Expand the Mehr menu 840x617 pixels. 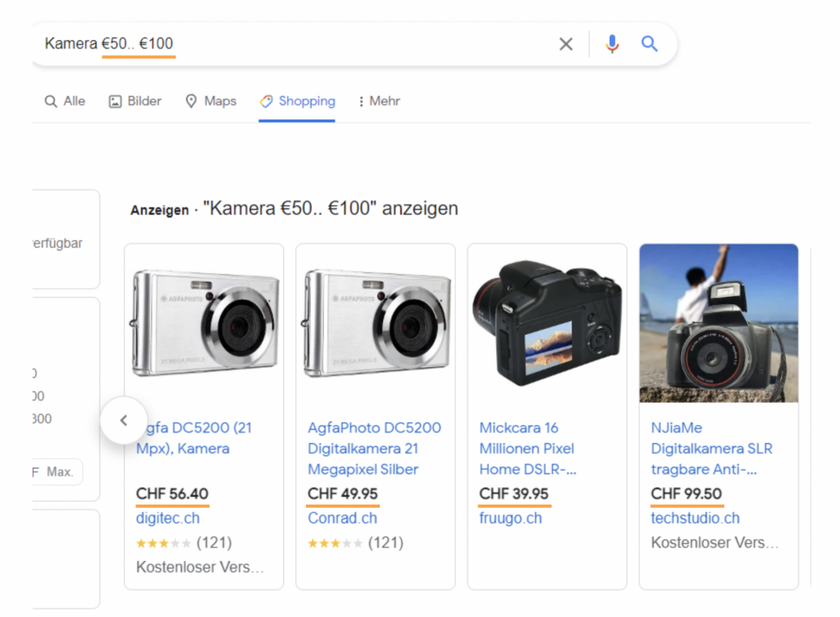click(x=379, y=101)
